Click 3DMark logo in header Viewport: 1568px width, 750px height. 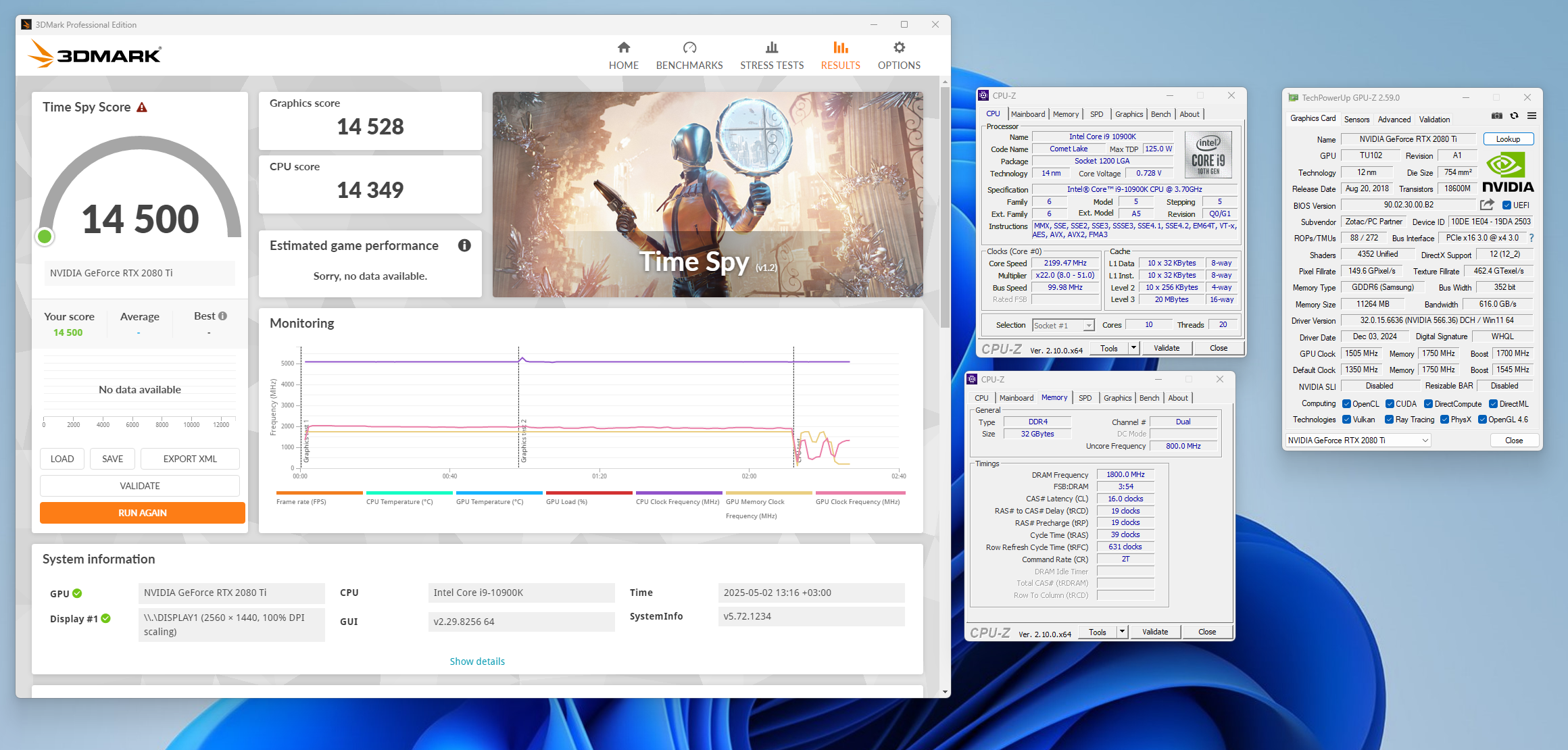[95, 54]
